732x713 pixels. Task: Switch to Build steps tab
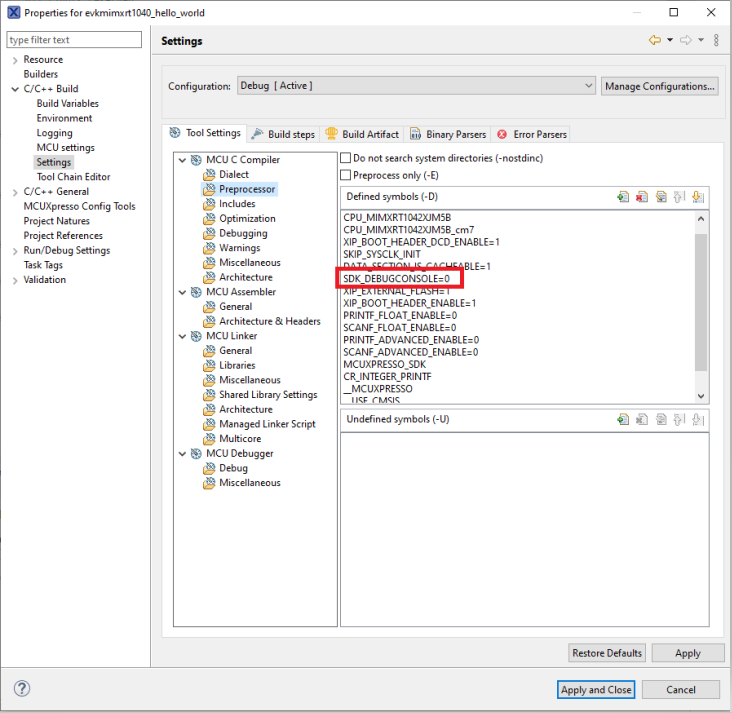(x=283, y=134)
